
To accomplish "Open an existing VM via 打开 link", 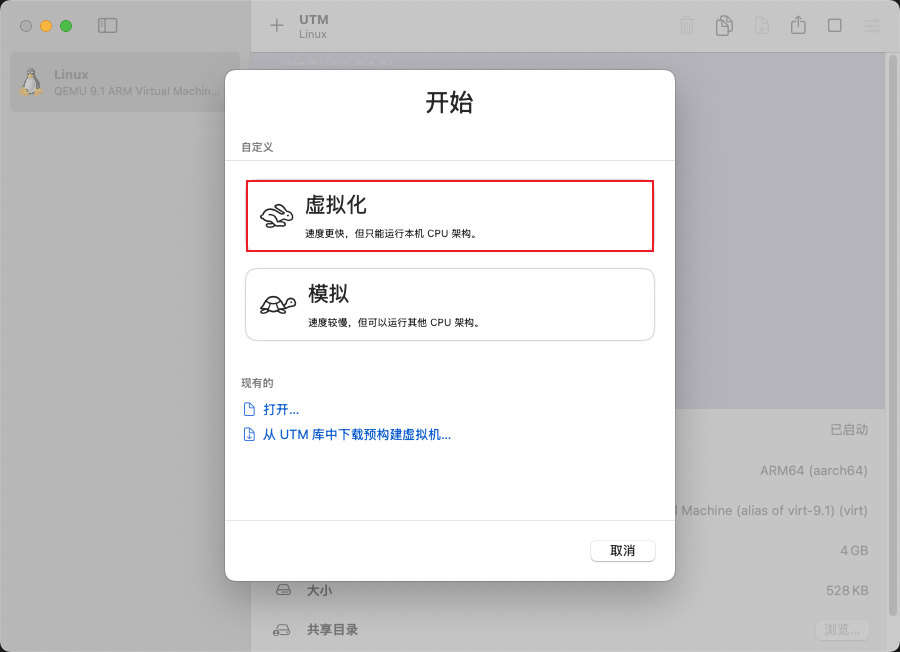I will pos(281,409).
